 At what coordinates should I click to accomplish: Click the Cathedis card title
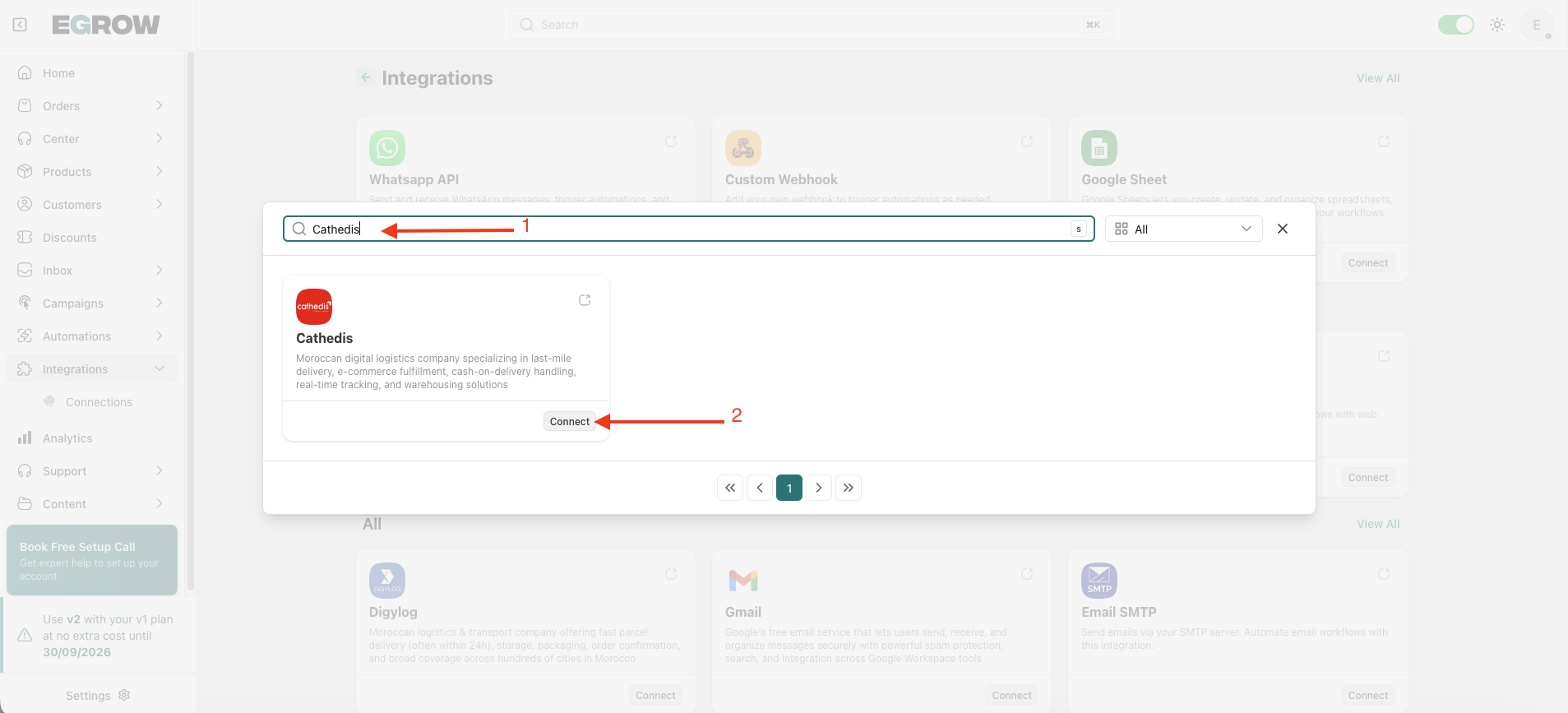point(325,338)
